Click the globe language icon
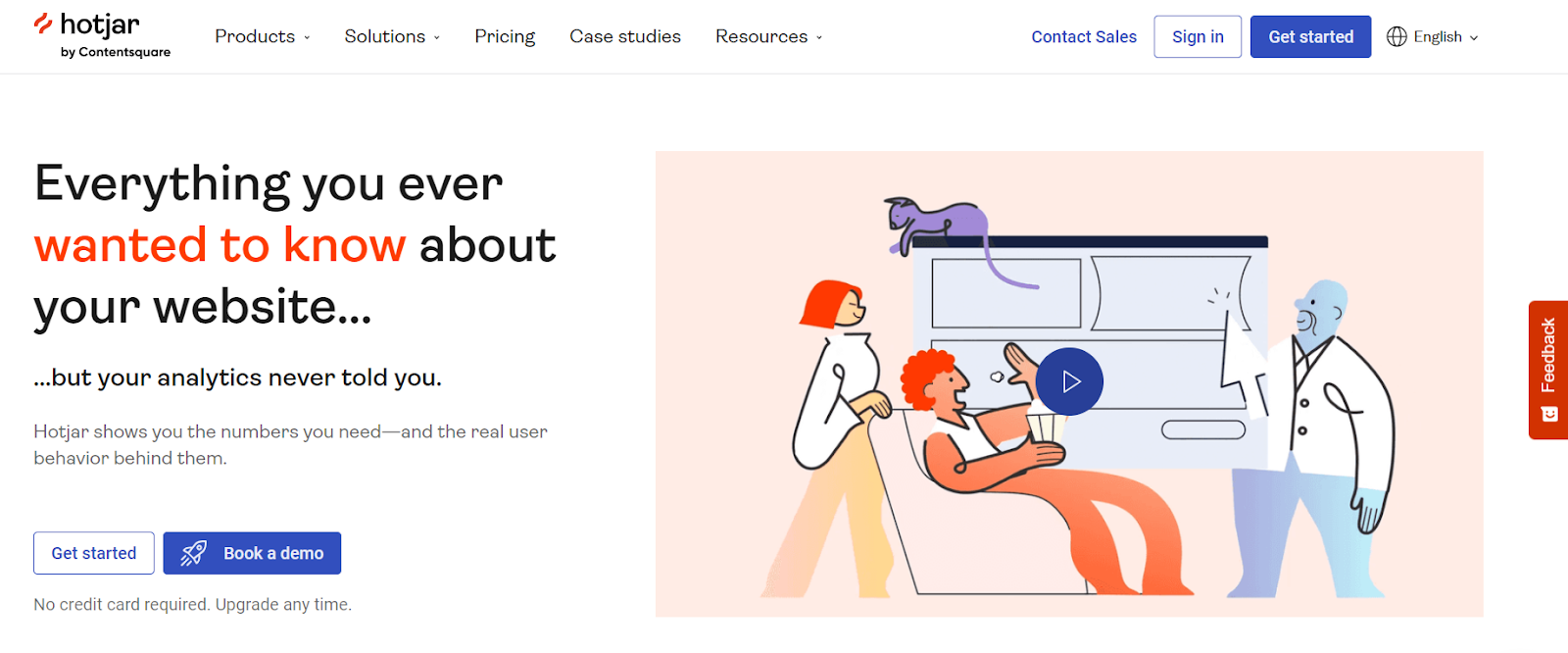 coord(1396,36)
